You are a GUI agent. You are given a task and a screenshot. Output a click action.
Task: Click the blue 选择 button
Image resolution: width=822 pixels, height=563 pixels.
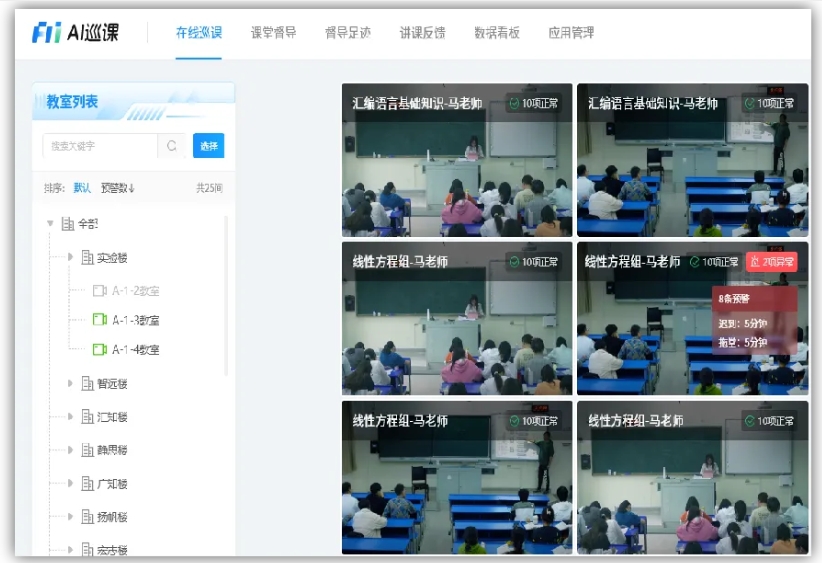click(x=208, y=146)
